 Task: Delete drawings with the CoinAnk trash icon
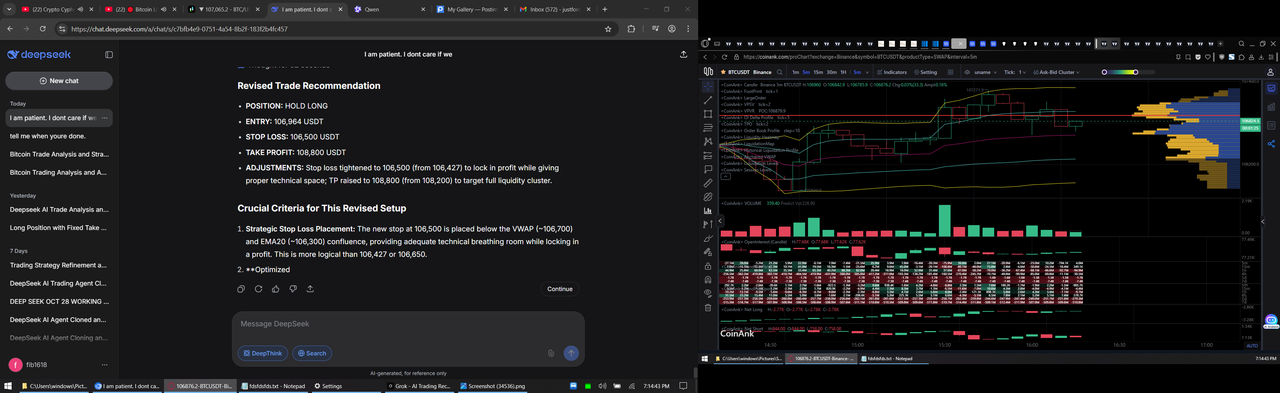[x=708, y=307]
